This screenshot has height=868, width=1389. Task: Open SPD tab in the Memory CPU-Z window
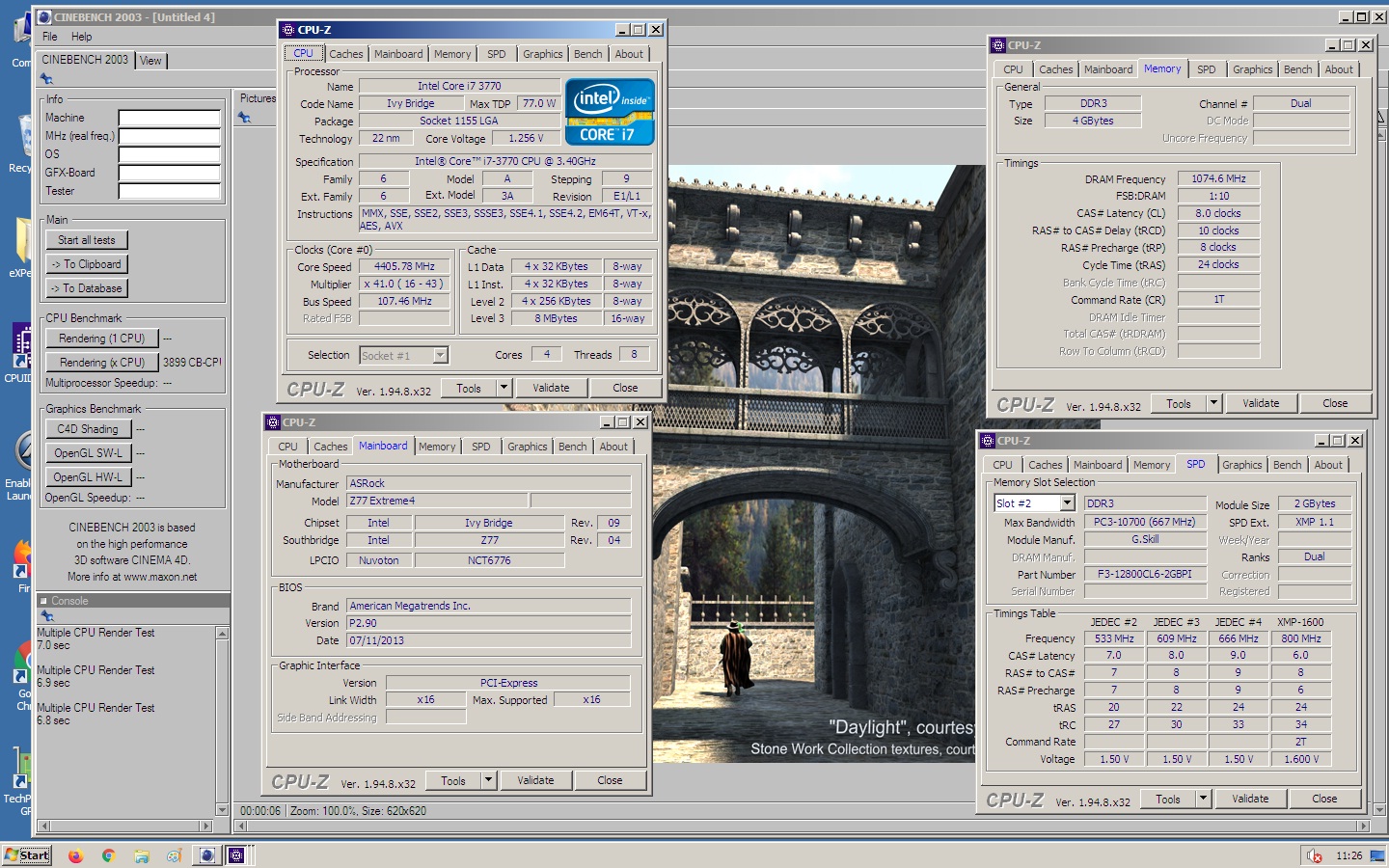[x=1206, y=69]
